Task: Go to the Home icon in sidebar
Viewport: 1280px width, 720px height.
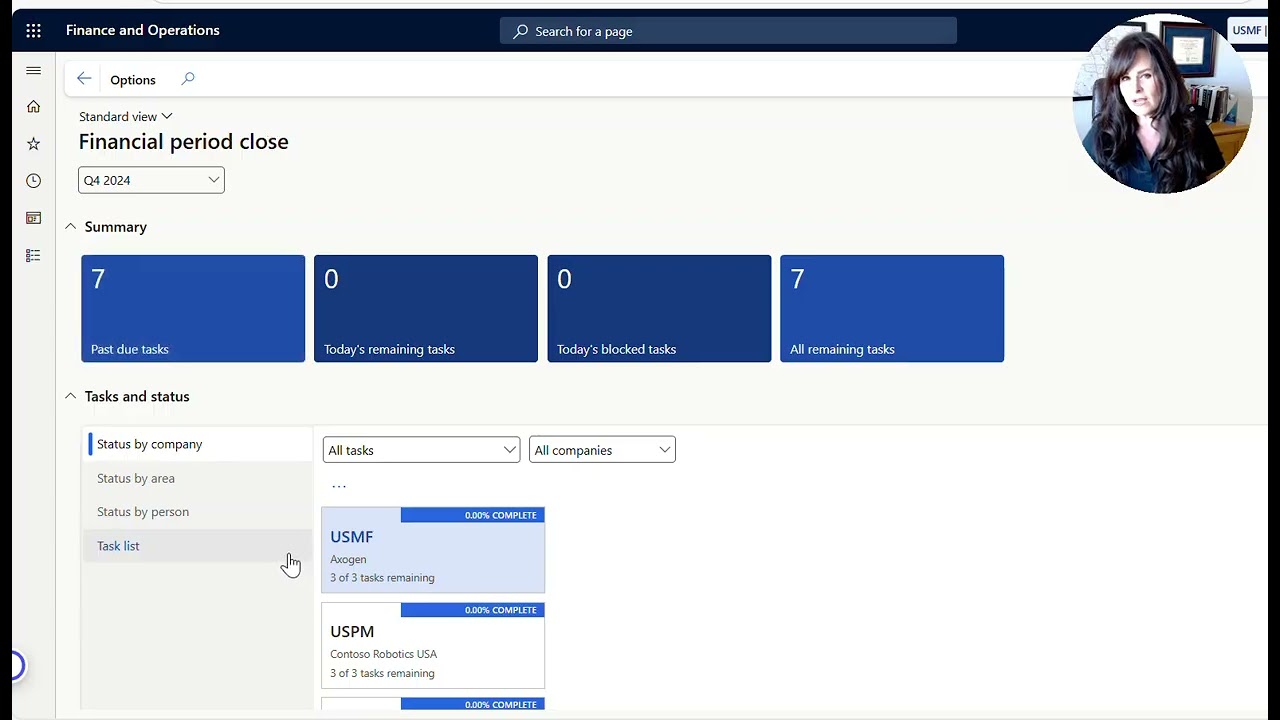Action: click(33, 107)
